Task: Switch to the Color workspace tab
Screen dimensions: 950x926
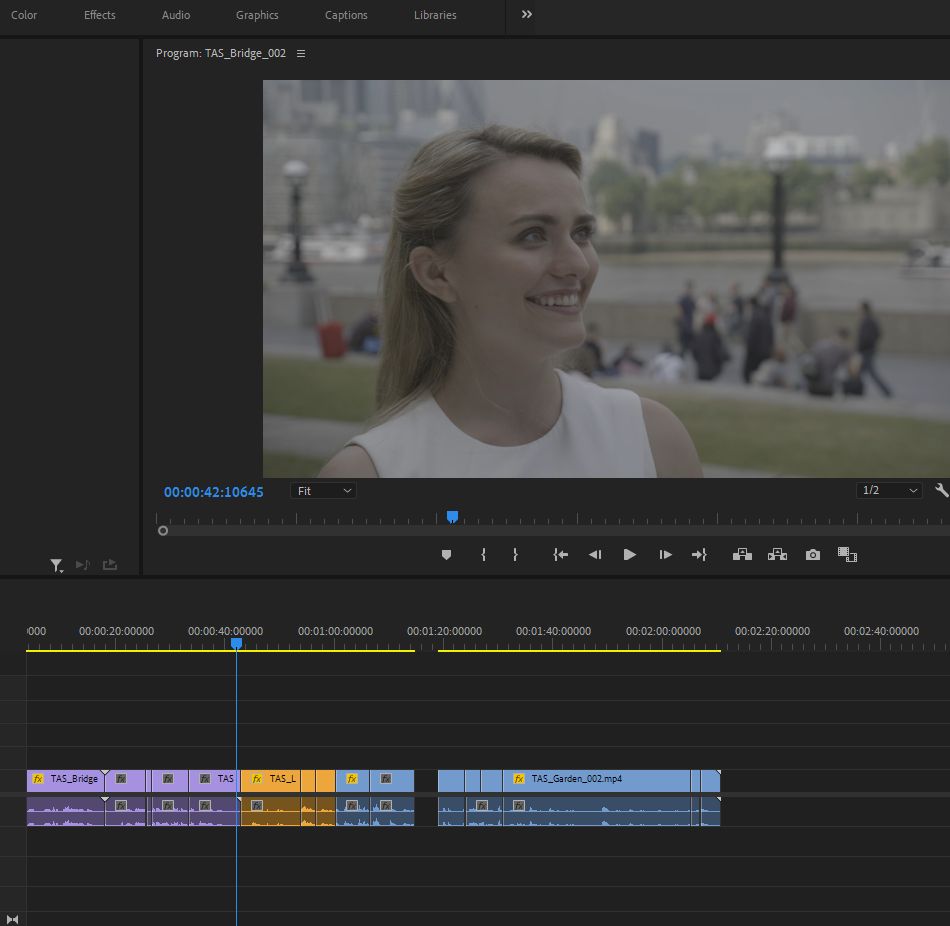Action: coord(24,15)
